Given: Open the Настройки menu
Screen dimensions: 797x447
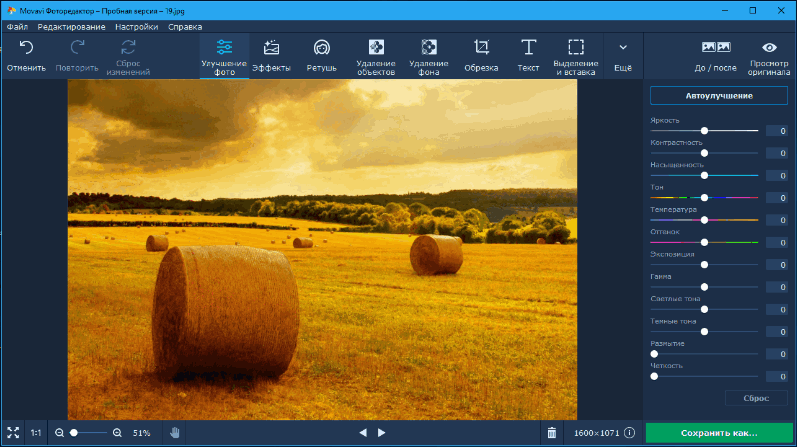Looking at the screenshot, I should (136, 27).
